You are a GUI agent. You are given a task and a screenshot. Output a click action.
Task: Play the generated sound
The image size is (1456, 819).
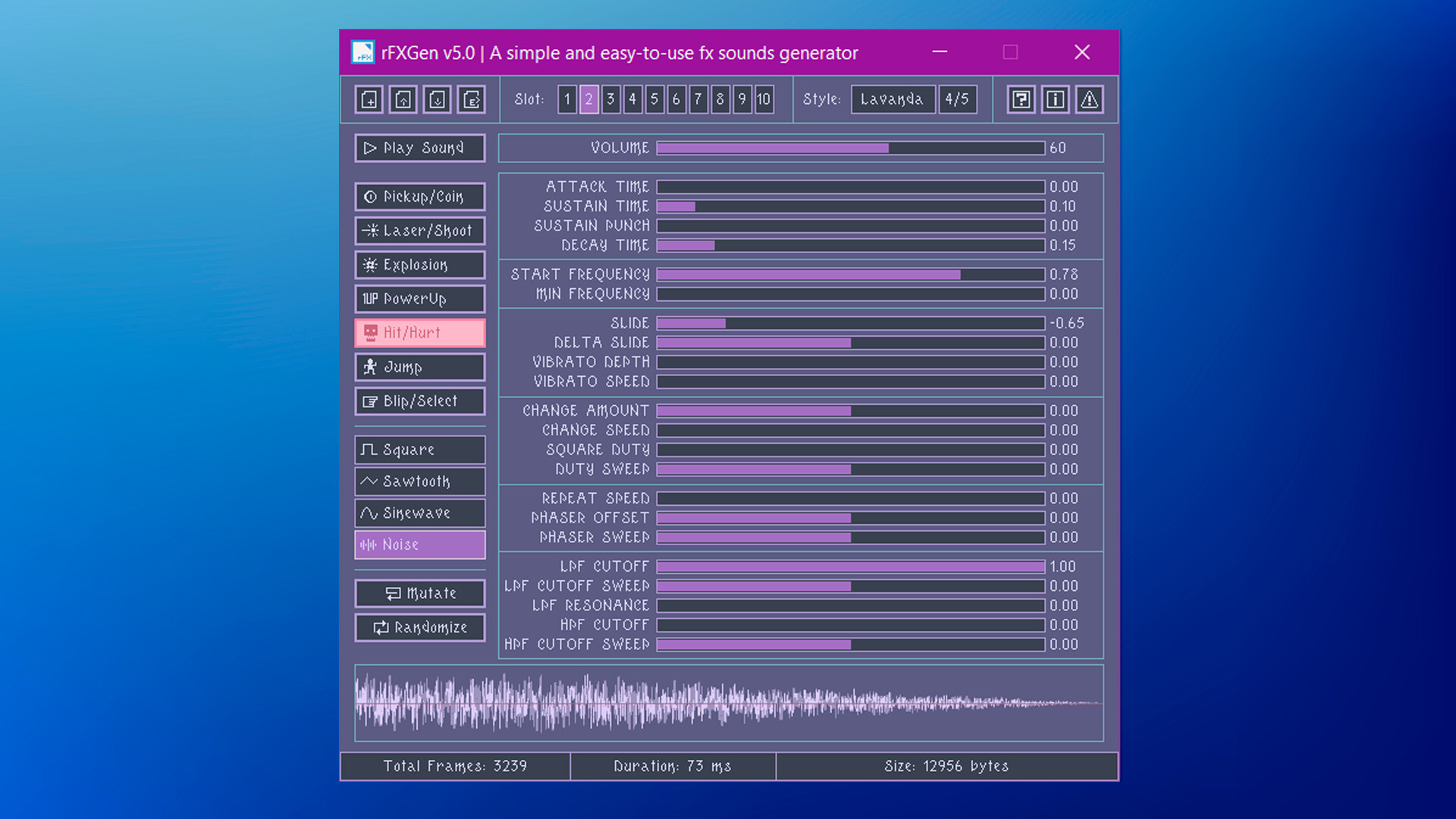coord(419,148)
